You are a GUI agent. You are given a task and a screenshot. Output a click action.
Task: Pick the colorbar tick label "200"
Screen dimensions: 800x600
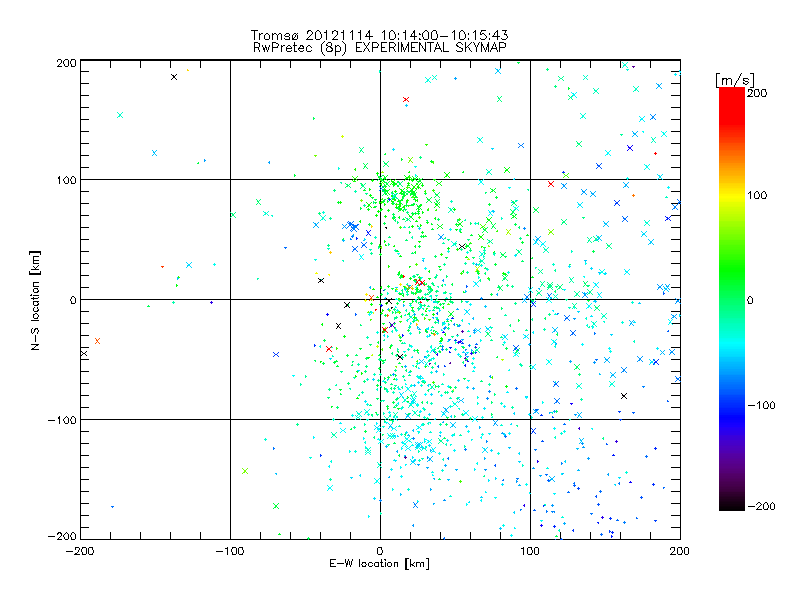pyautogui.click(x=757, y=93)
